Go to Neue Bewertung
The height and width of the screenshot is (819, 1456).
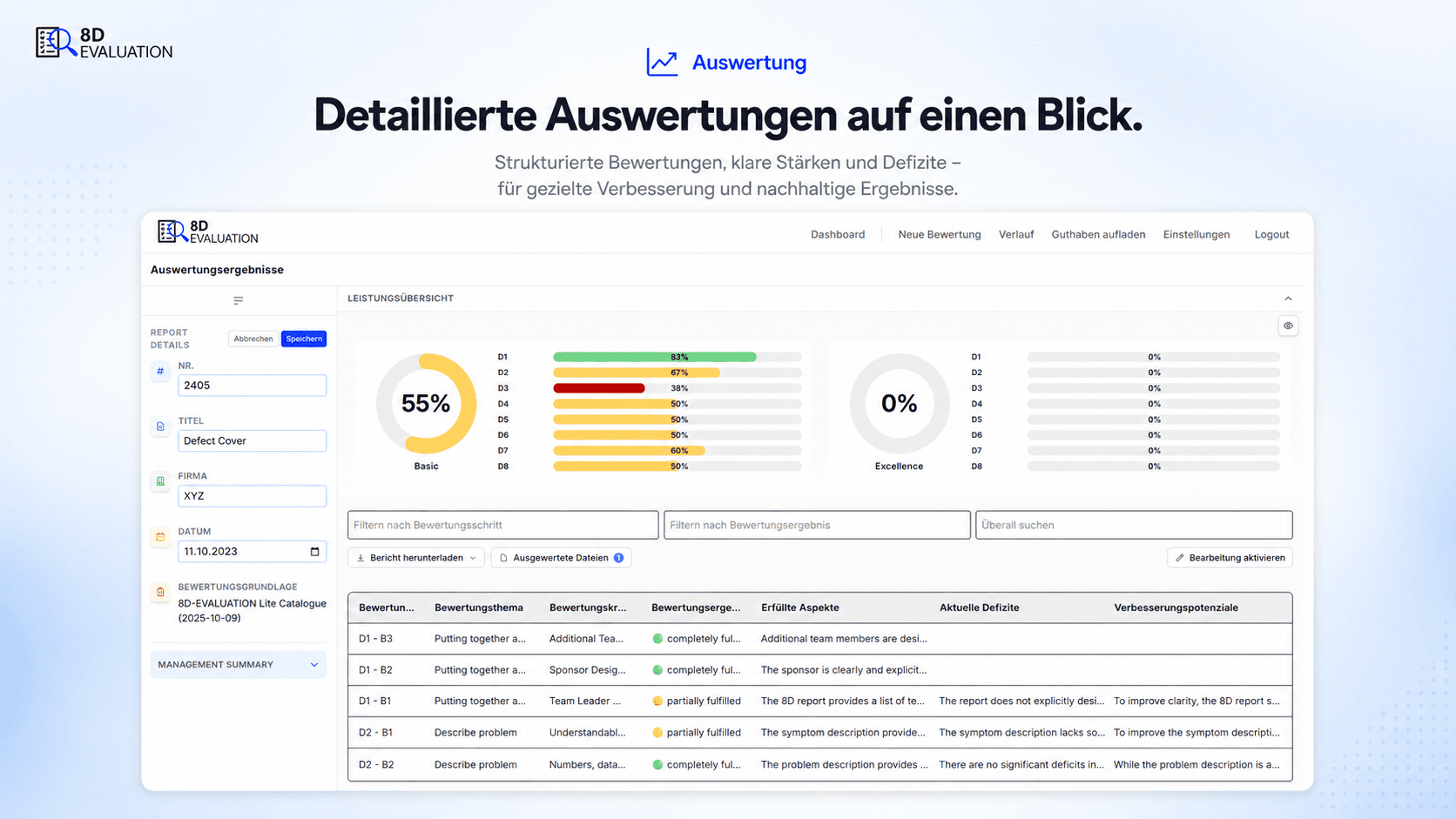(940, 234)
